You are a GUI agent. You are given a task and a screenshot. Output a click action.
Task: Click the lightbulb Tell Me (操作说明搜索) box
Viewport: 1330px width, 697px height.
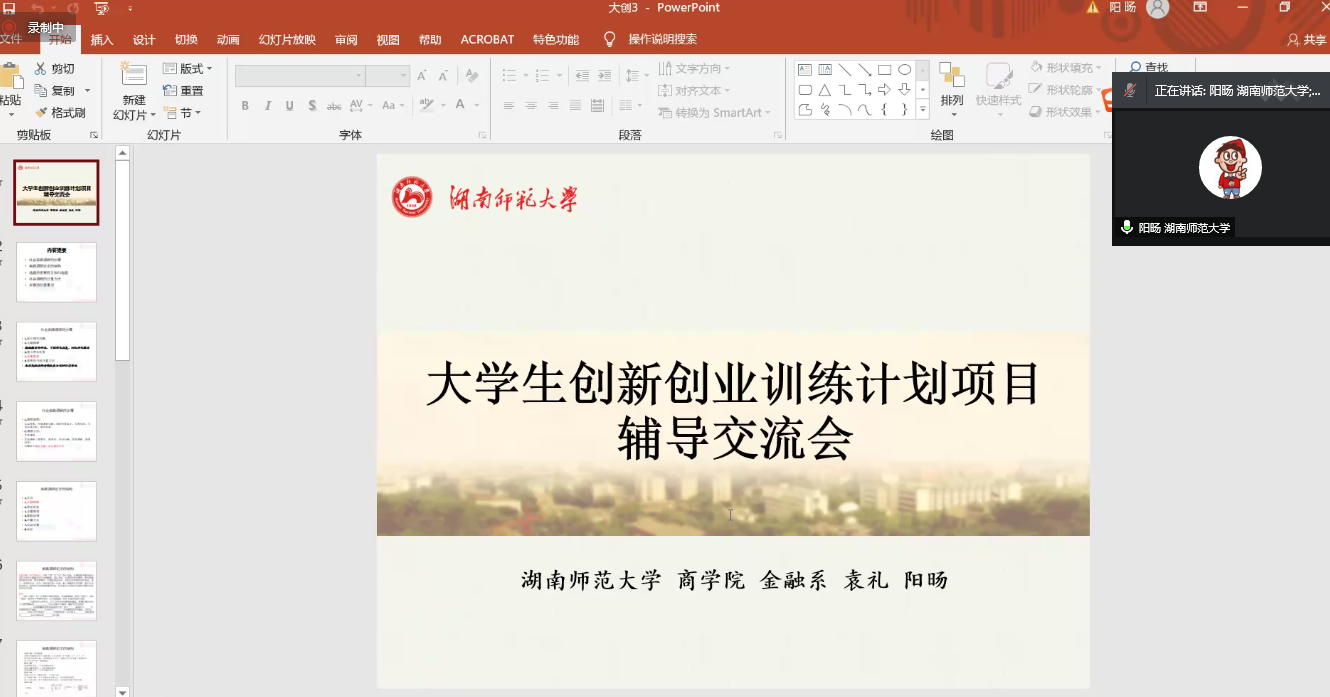(651, 39)
